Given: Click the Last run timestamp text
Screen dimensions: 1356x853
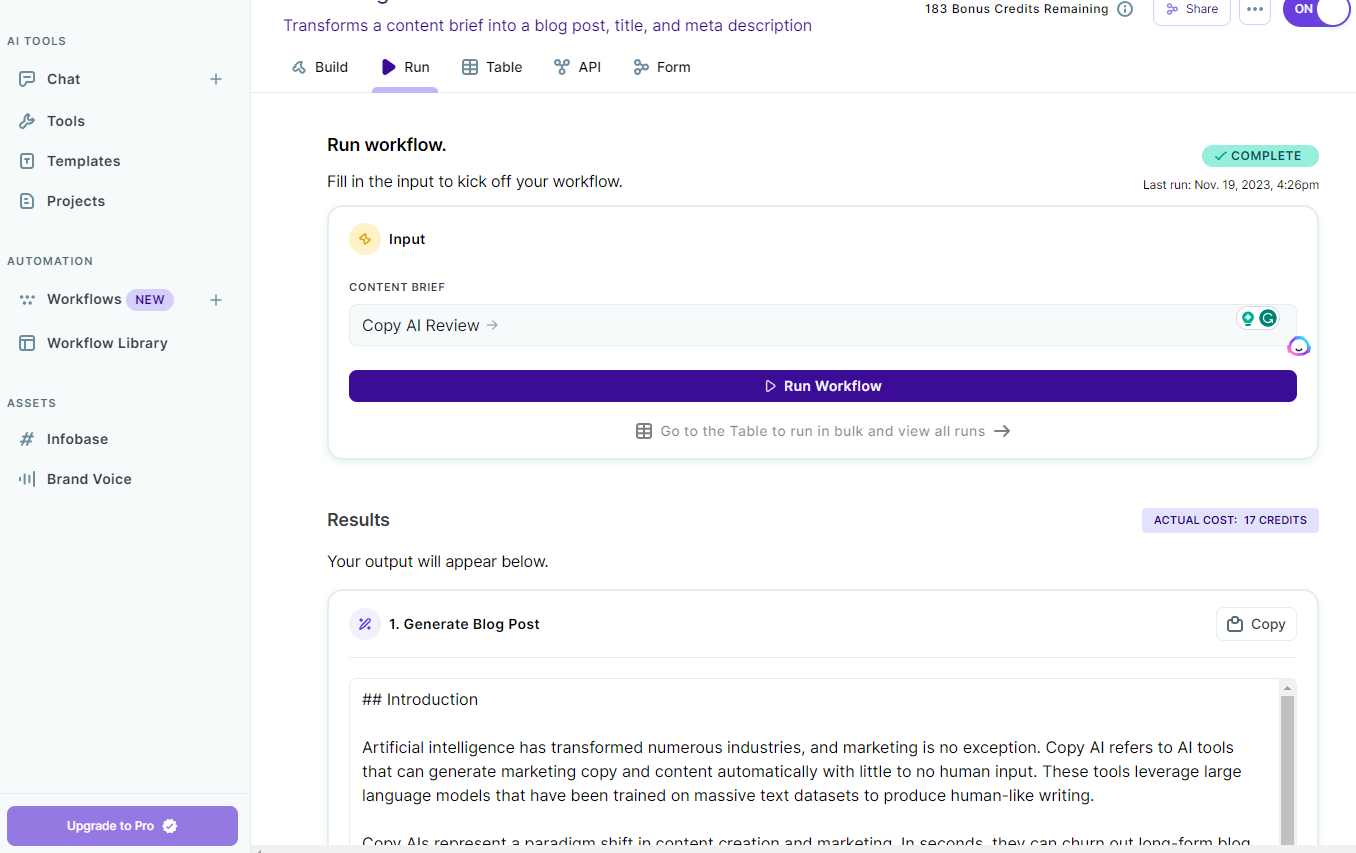Looking at the screenshot, I should tap(1231, 185).
